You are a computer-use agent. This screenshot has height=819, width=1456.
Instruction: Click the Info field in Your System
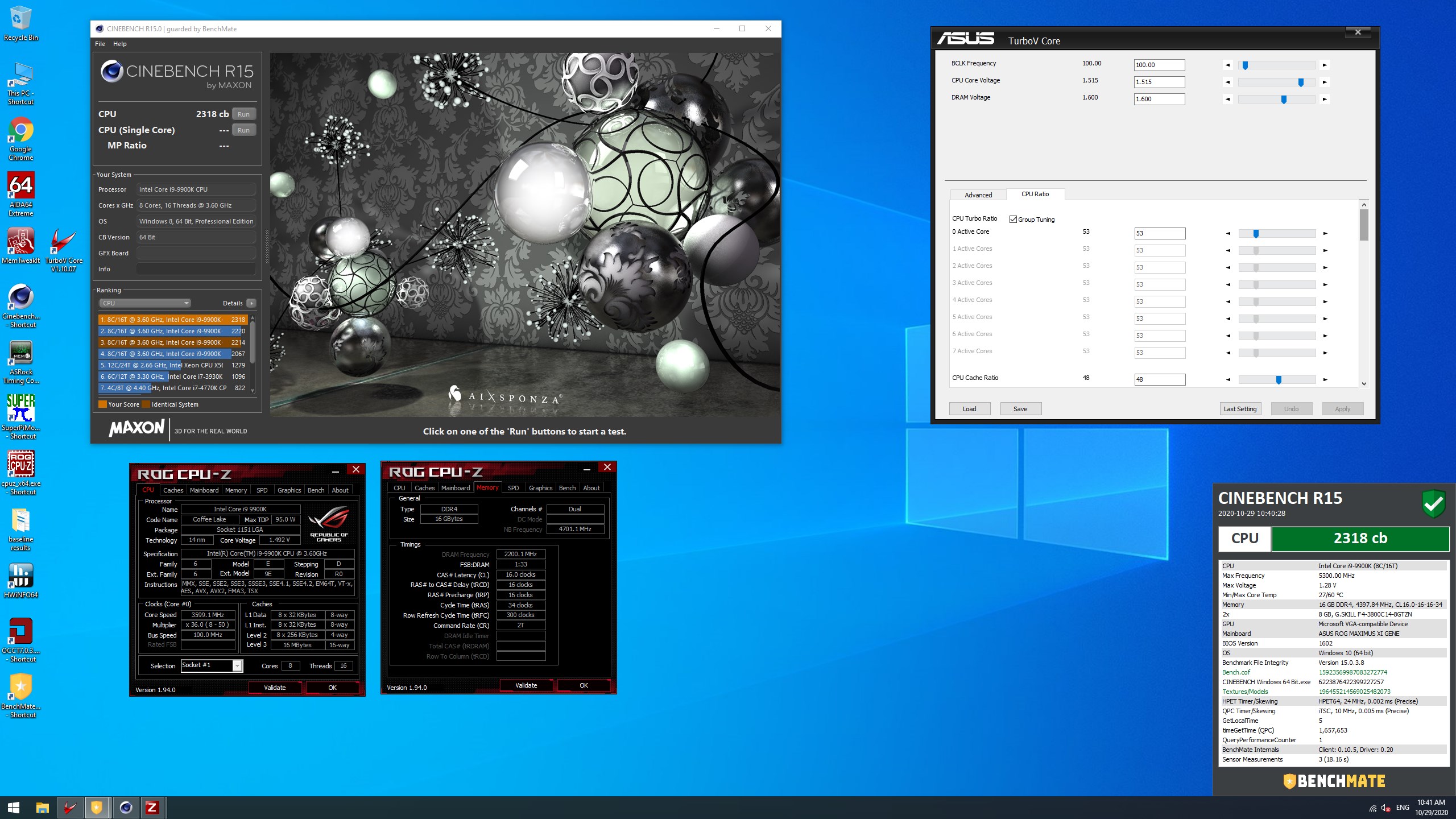196,269
